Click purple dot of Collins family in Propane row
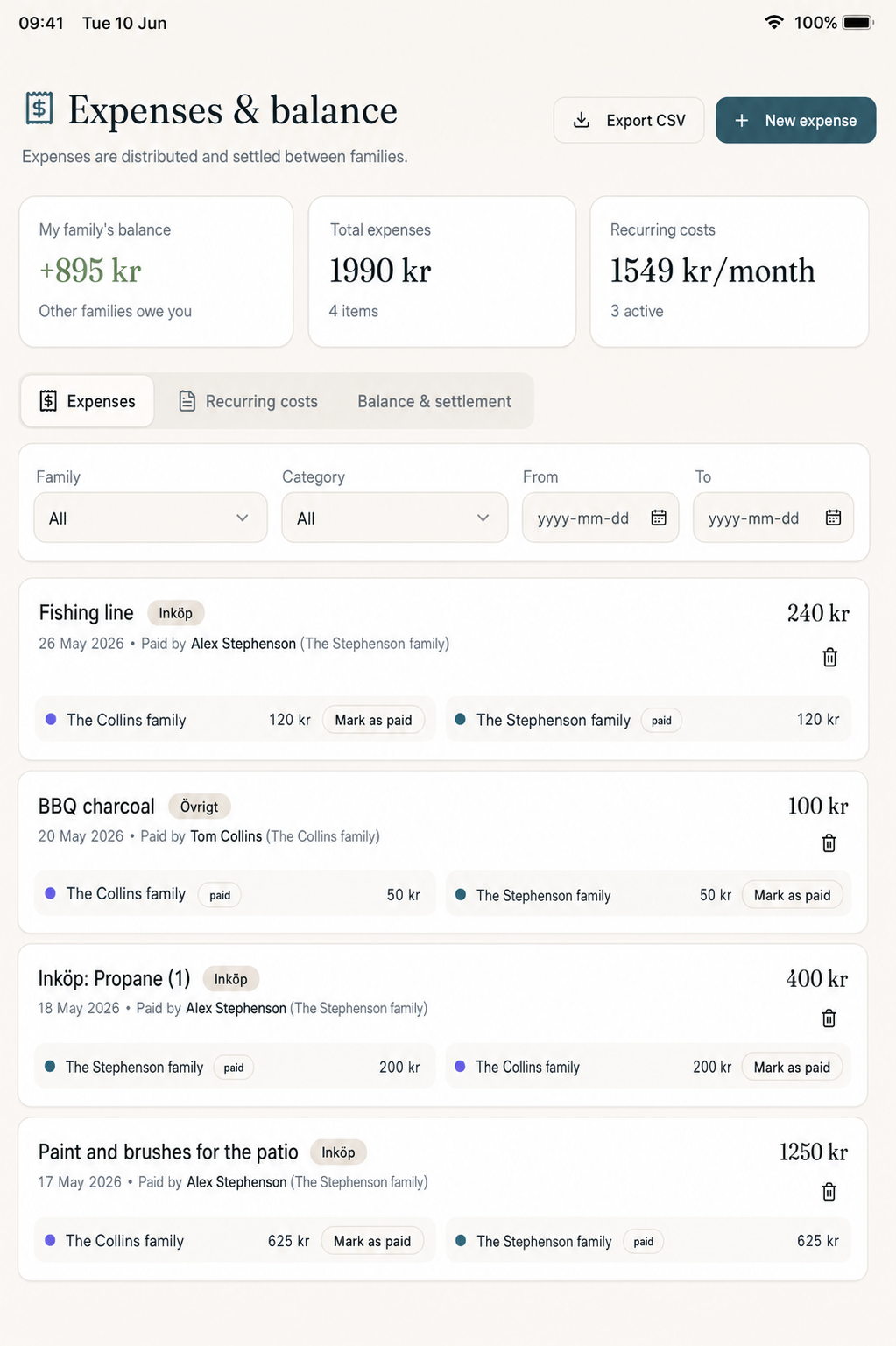Screen dimensions: 896x1346 (x=461, y=1066)
